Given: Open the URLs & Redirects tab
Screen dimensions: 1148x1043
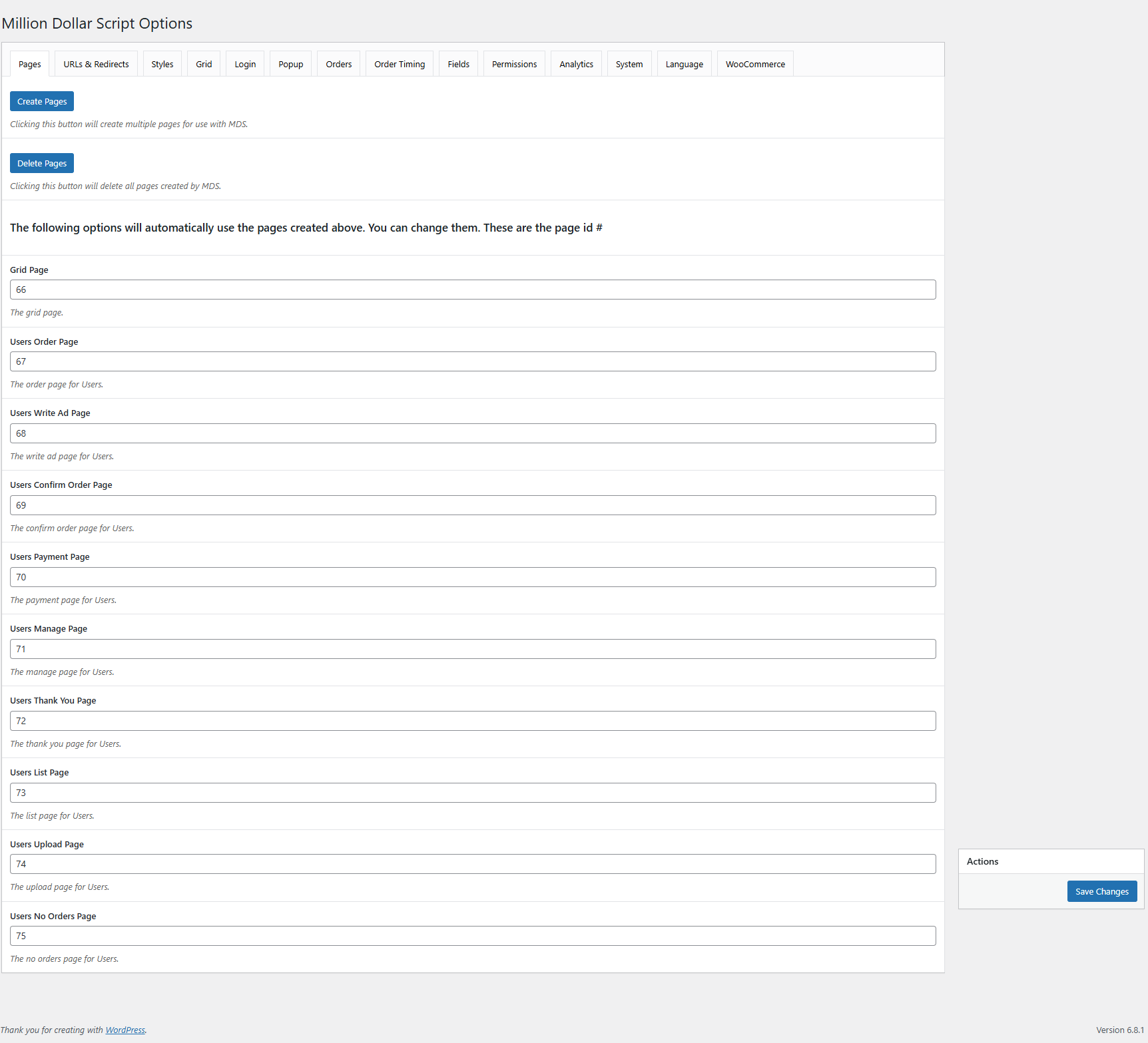Looking at the screenshot, I should [x=96, y=64].
